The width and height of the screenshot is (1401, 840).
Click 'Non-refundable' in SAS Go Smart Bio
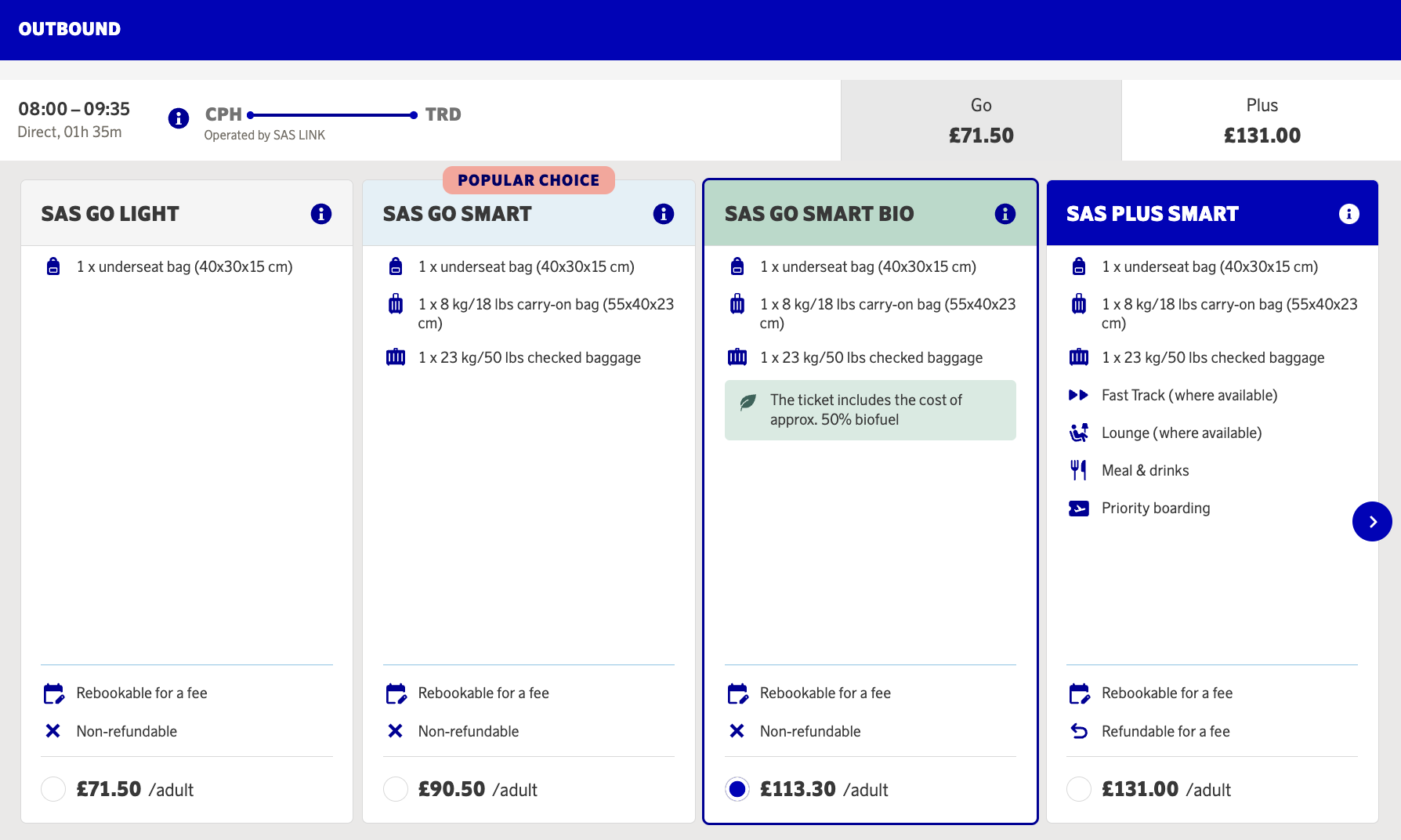coord(810,732)
